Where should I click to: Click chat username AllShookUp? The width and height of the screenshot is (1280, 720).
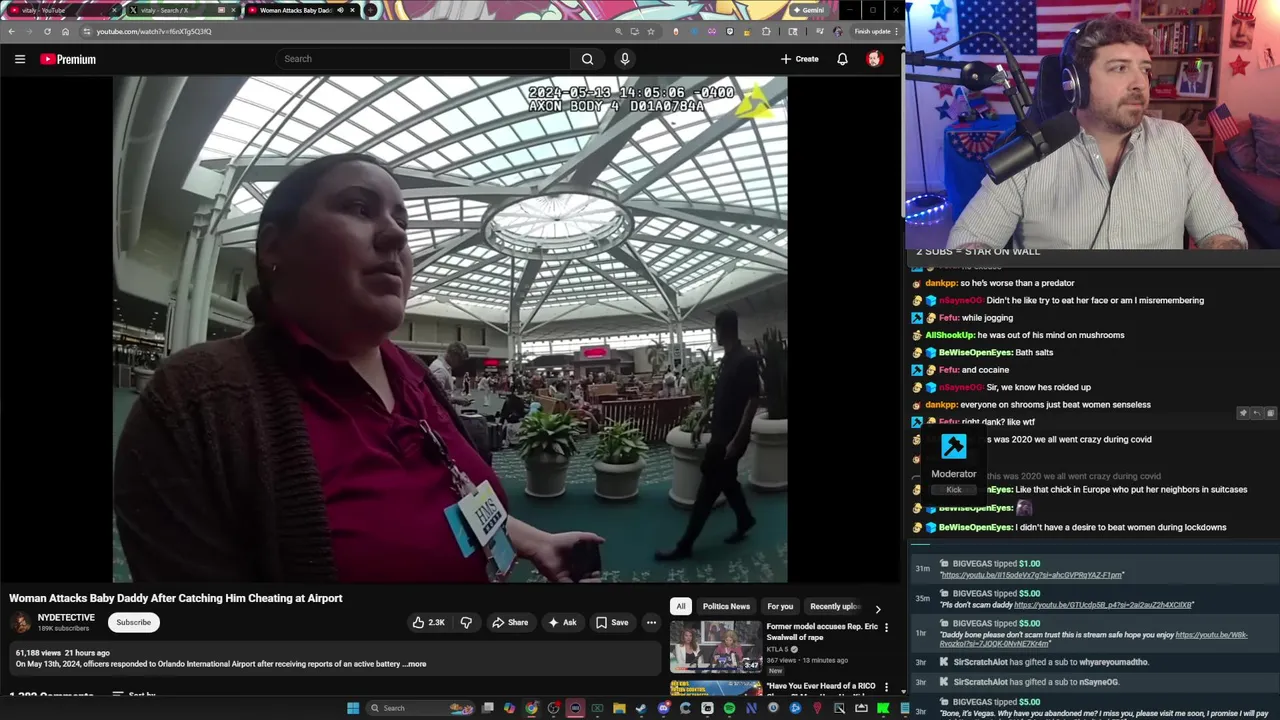tap(949, 335)
